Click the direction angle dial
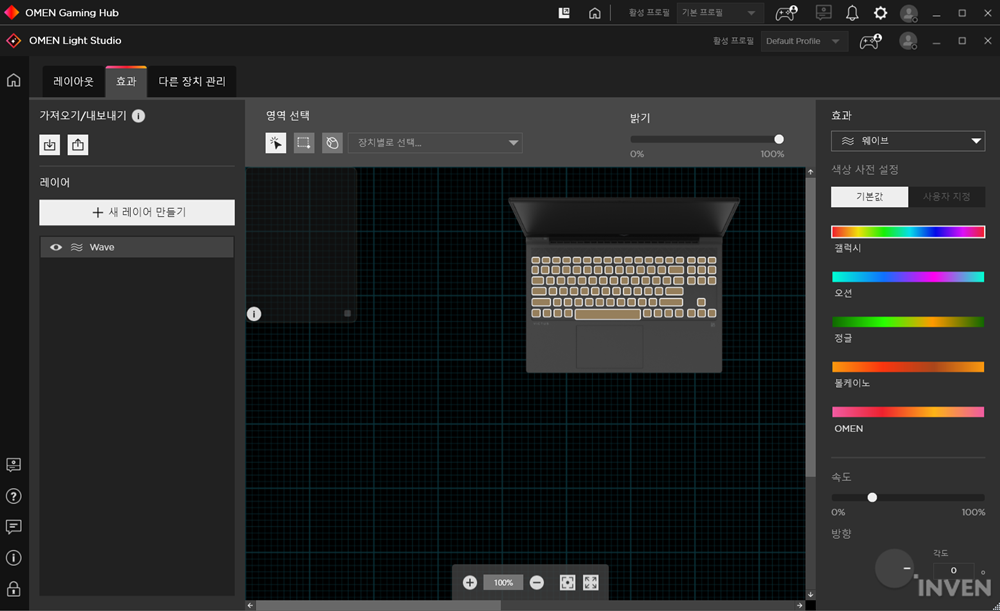The width and height of the screenshot is (1000, 611). (894, 568)
